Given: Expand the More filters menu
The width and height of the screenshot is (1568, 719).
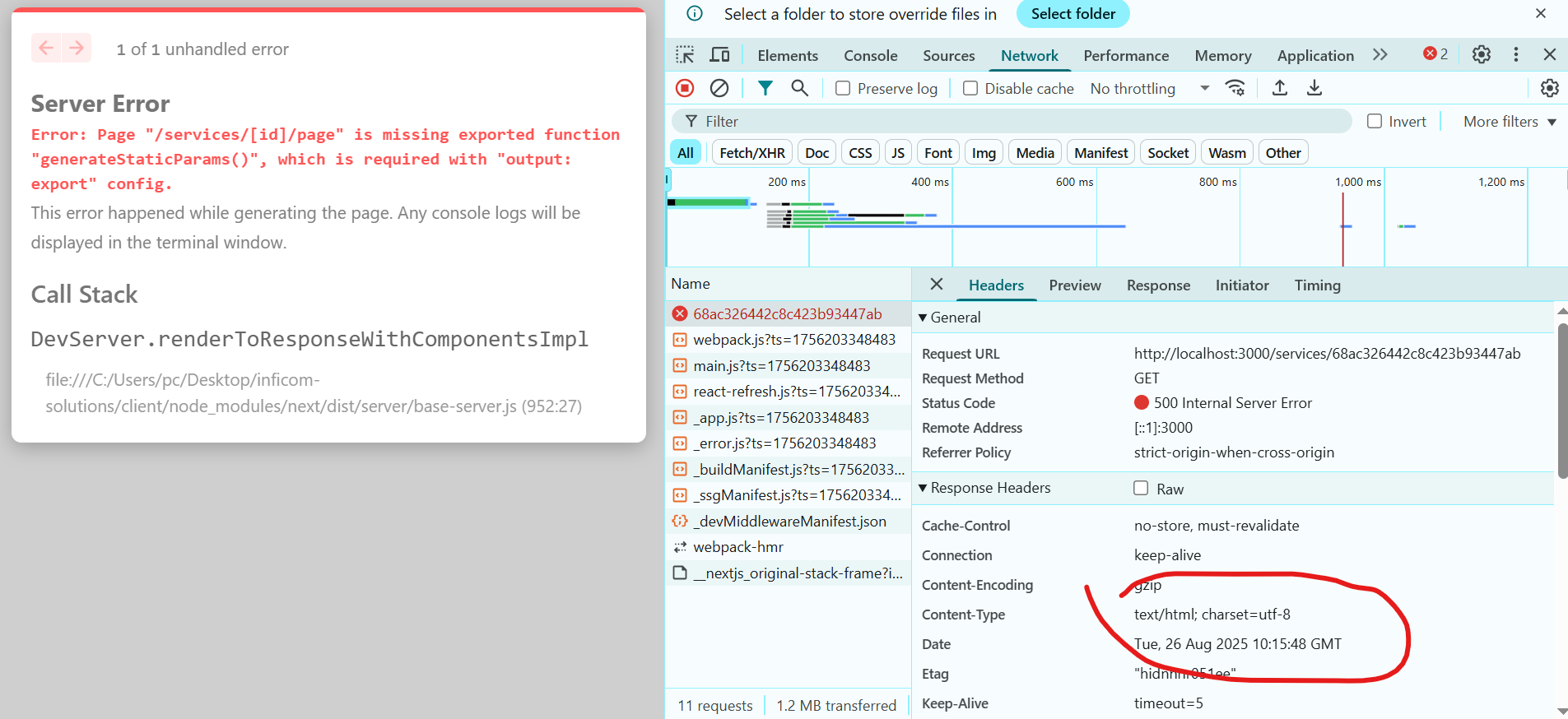Looking at the screenshot, I should click(x=1510, y=122).
